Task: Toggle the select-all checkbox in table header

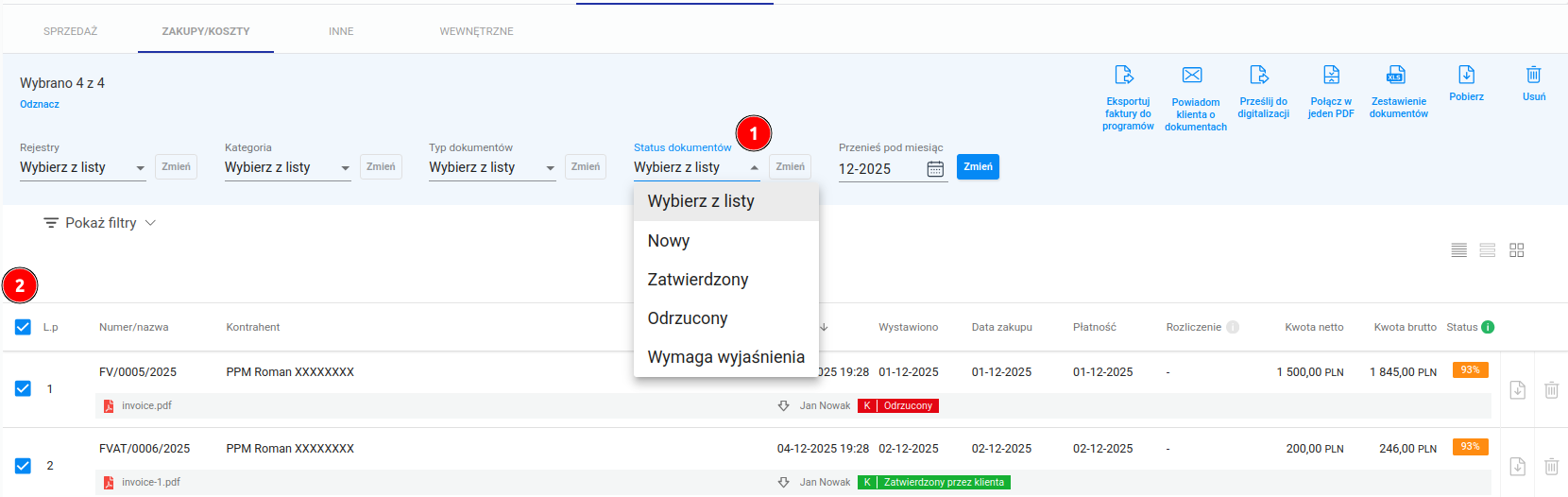Action: click(x=23, y=327)
